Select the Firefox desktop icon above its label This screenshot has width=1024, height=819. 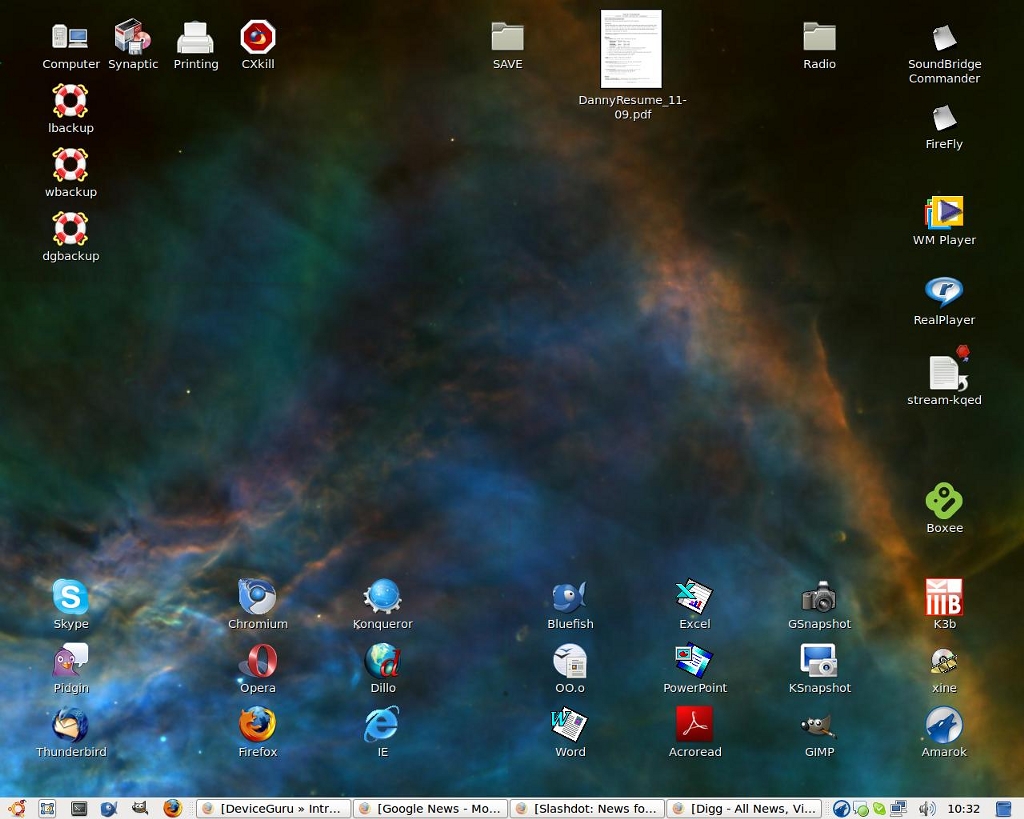coord(258,724)
